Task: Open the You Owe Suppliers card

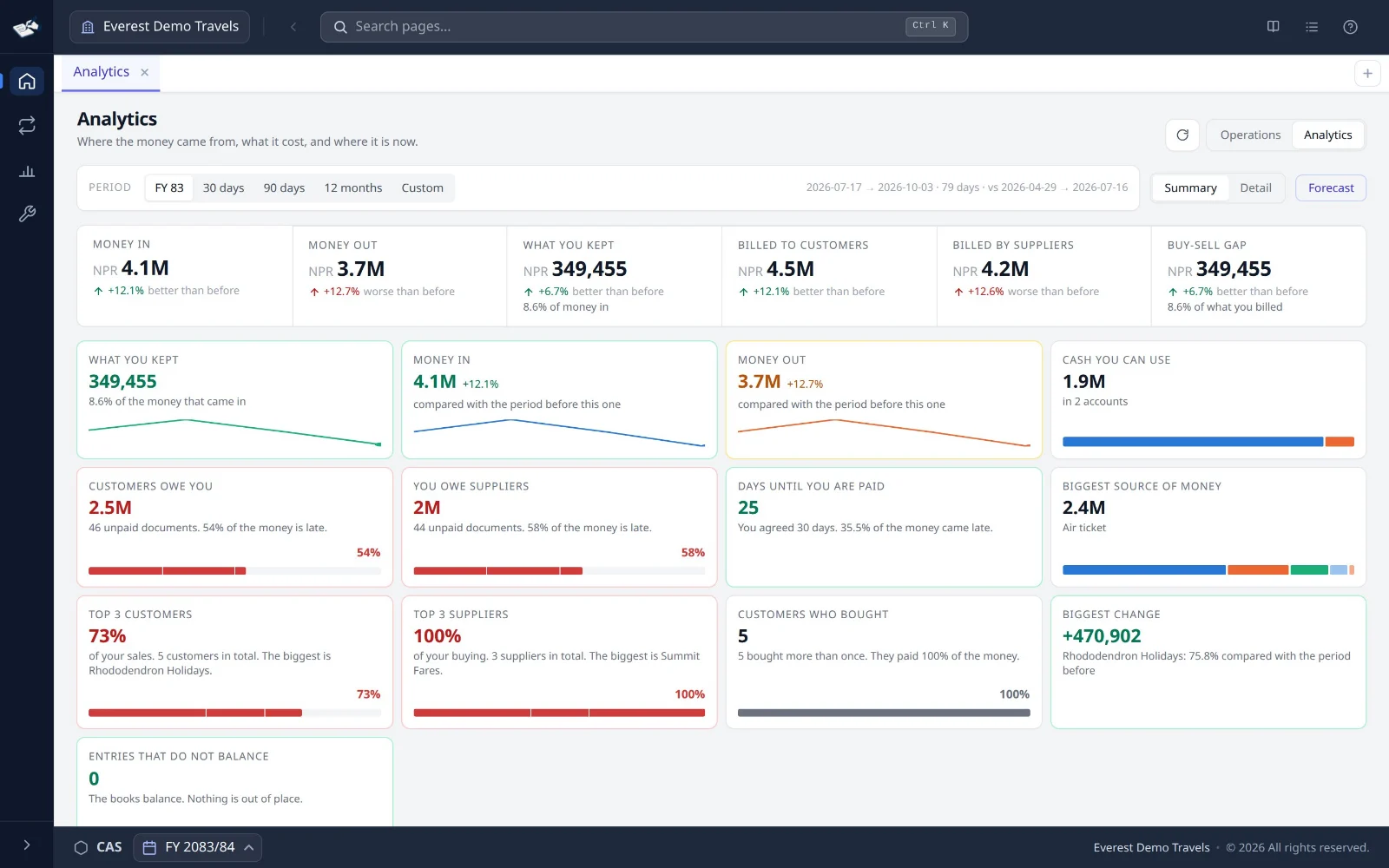Action: [559, 528]
